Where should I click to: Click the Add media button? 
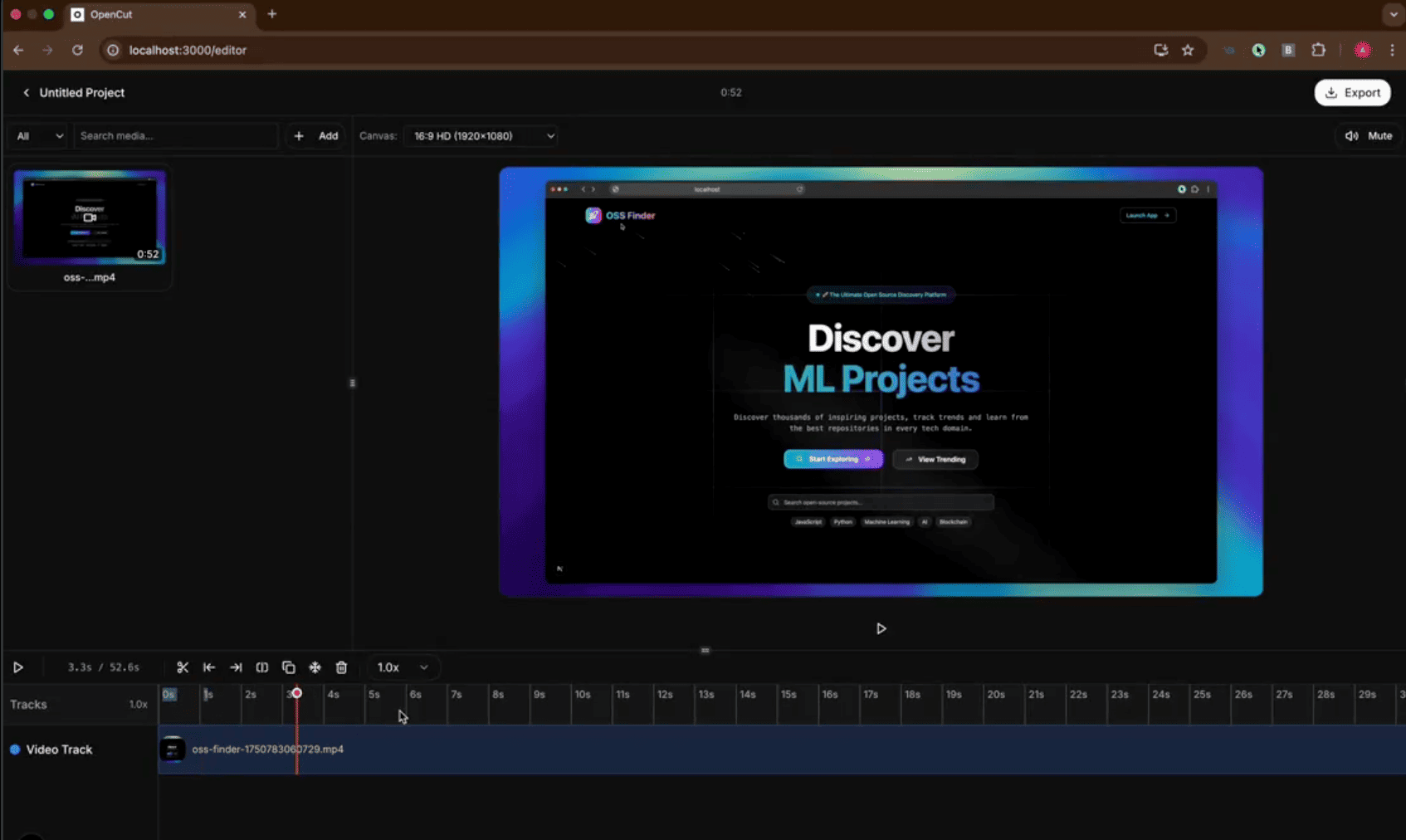point(317,136)
